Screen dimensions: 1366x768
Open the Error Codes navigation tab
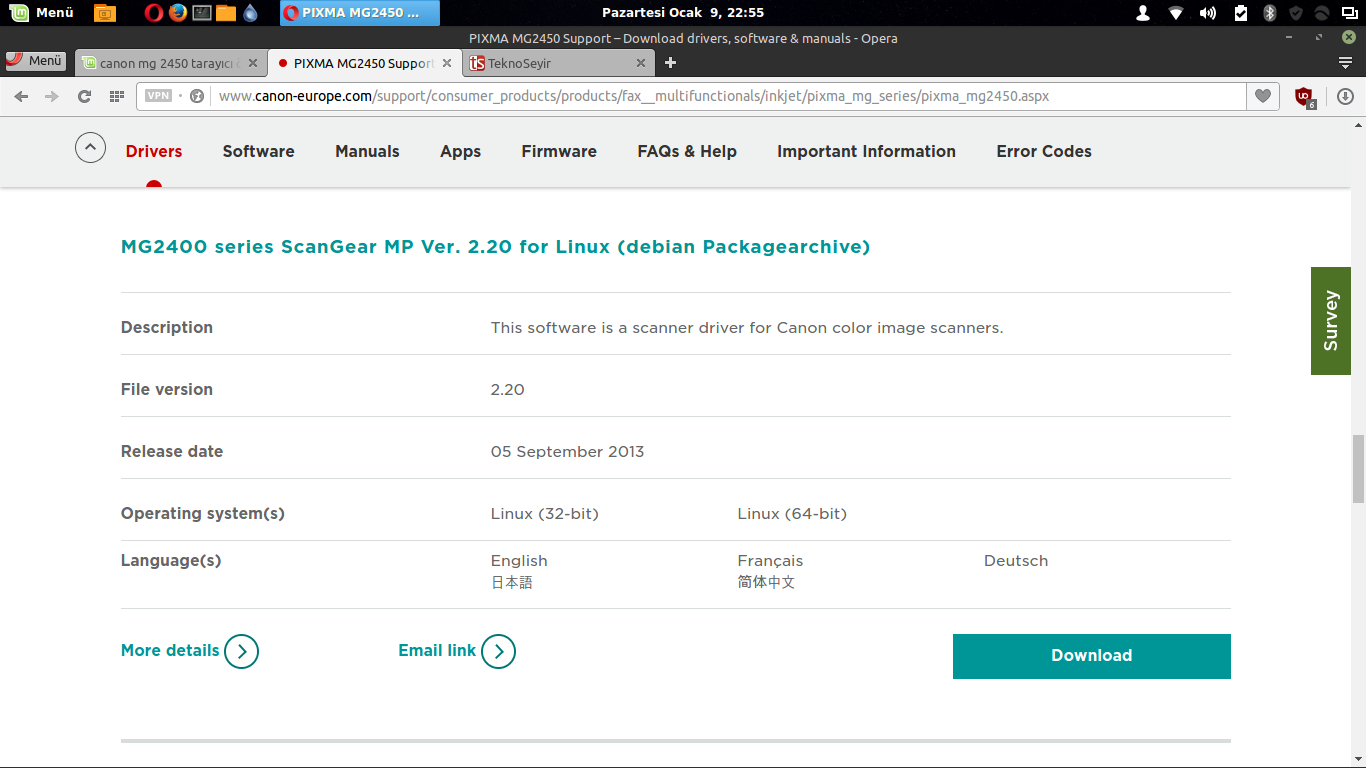(1044, 152)
